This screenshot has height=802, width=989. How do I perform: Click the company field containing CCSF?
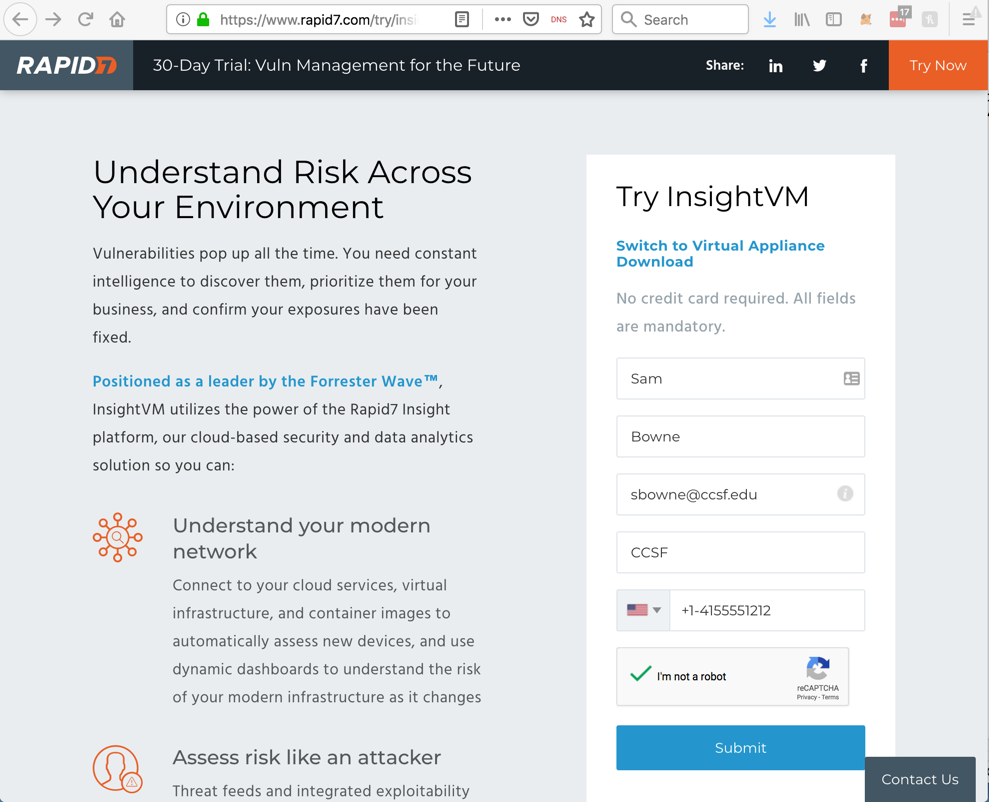(x=740, y=552)
